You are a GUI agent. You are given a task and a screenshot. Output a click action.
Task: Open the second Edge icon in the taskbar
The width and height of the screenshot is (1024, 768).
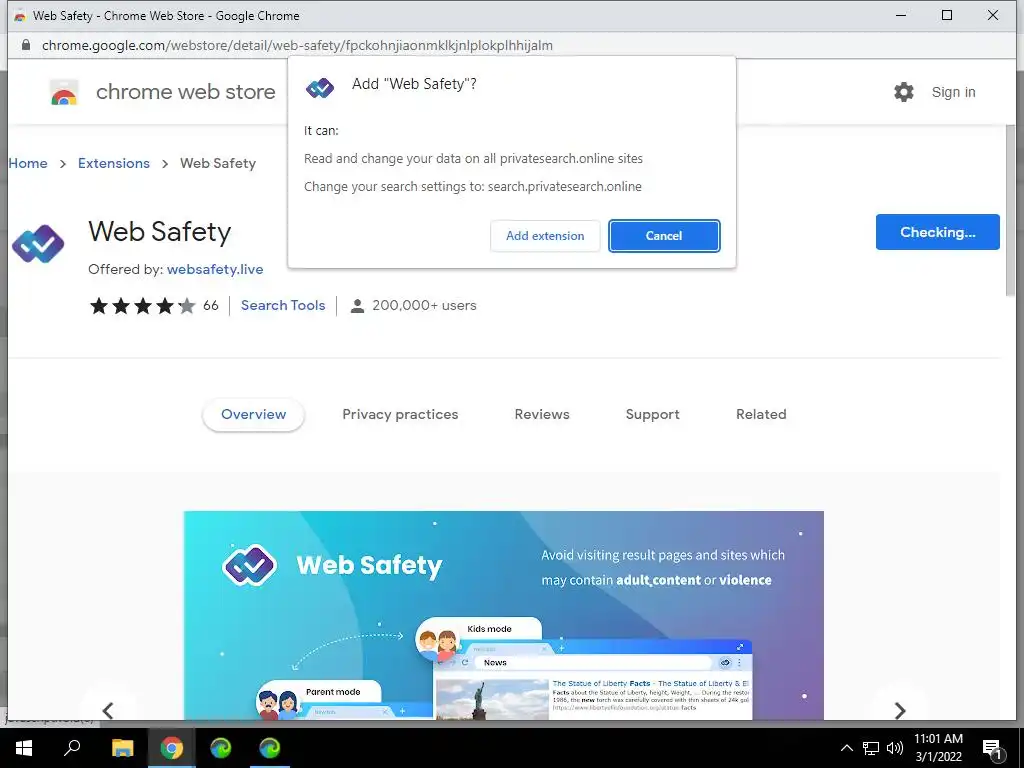coord(270,748)
